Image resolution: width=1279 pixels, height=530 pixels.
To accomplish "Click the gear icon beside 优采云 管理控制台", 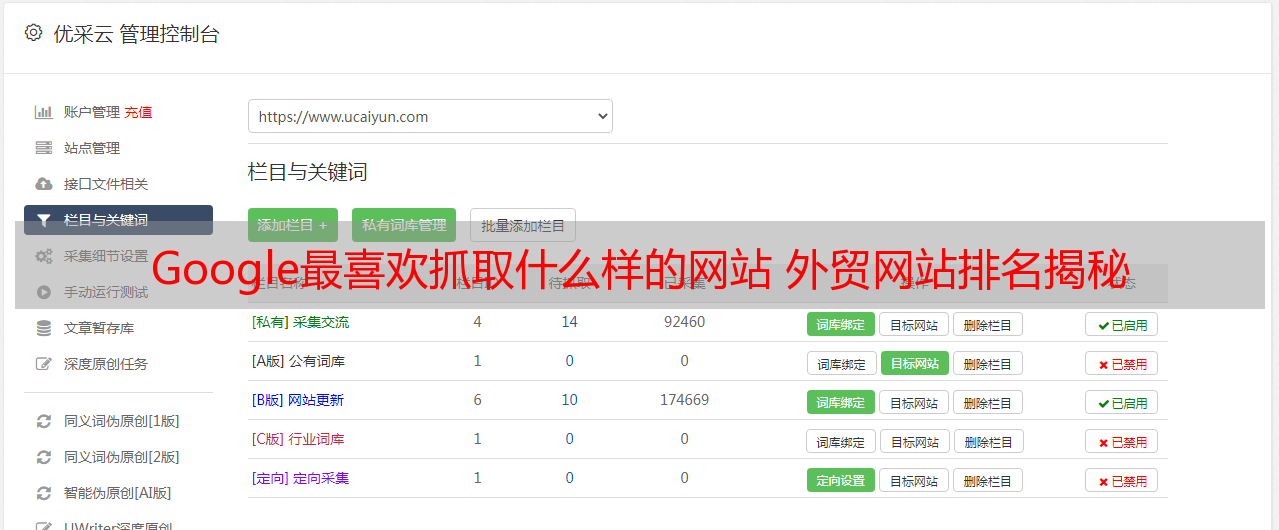I will [33, 33].
